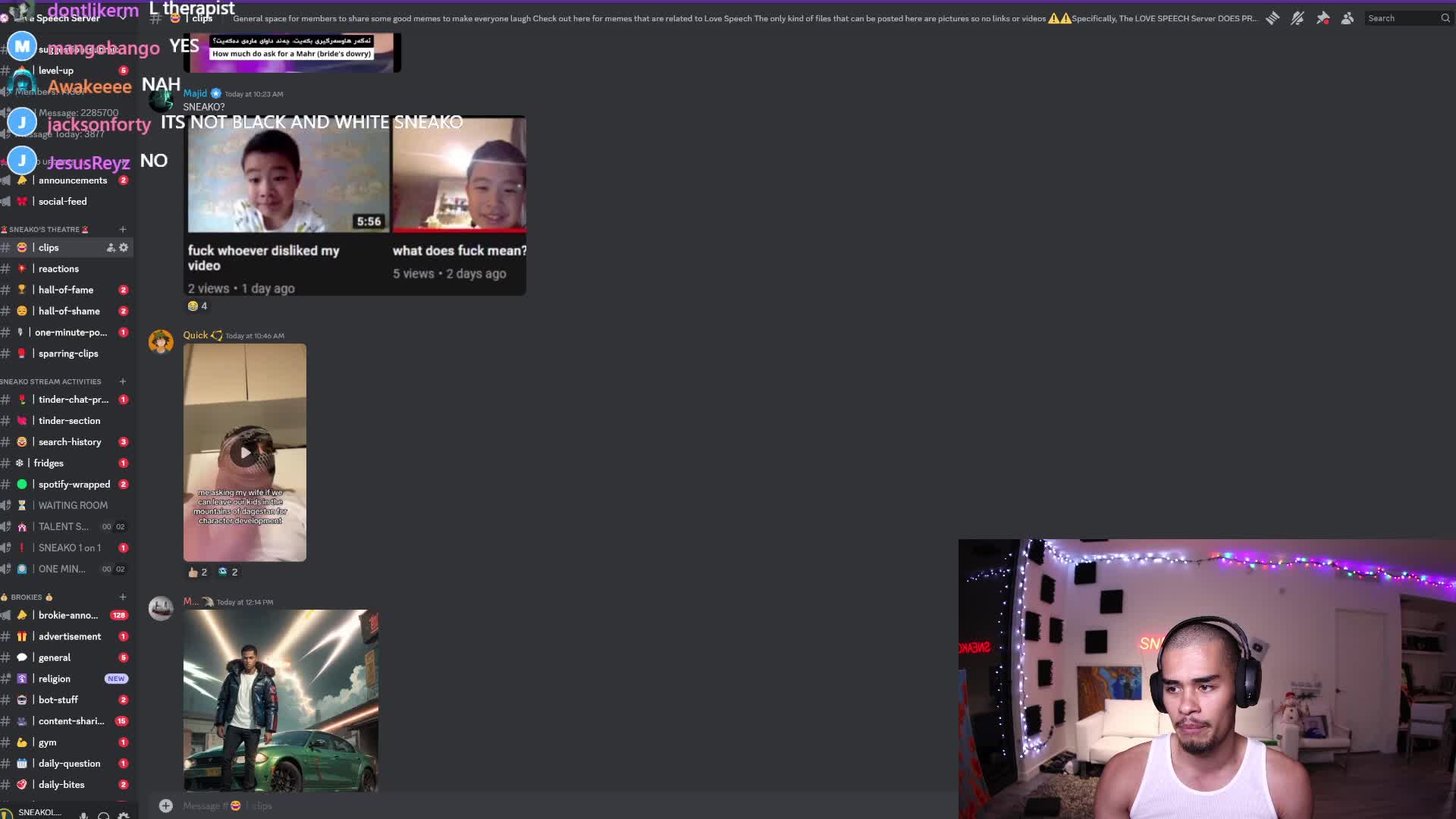Open User Settings gear in user panel

point(124,815)
